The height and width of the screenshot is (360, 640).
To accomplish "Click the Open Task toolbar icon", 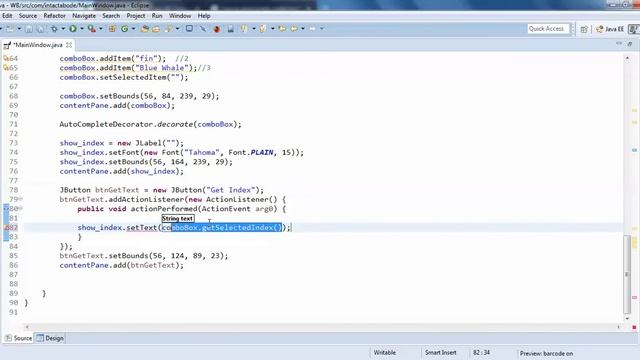I will point(156,29).
